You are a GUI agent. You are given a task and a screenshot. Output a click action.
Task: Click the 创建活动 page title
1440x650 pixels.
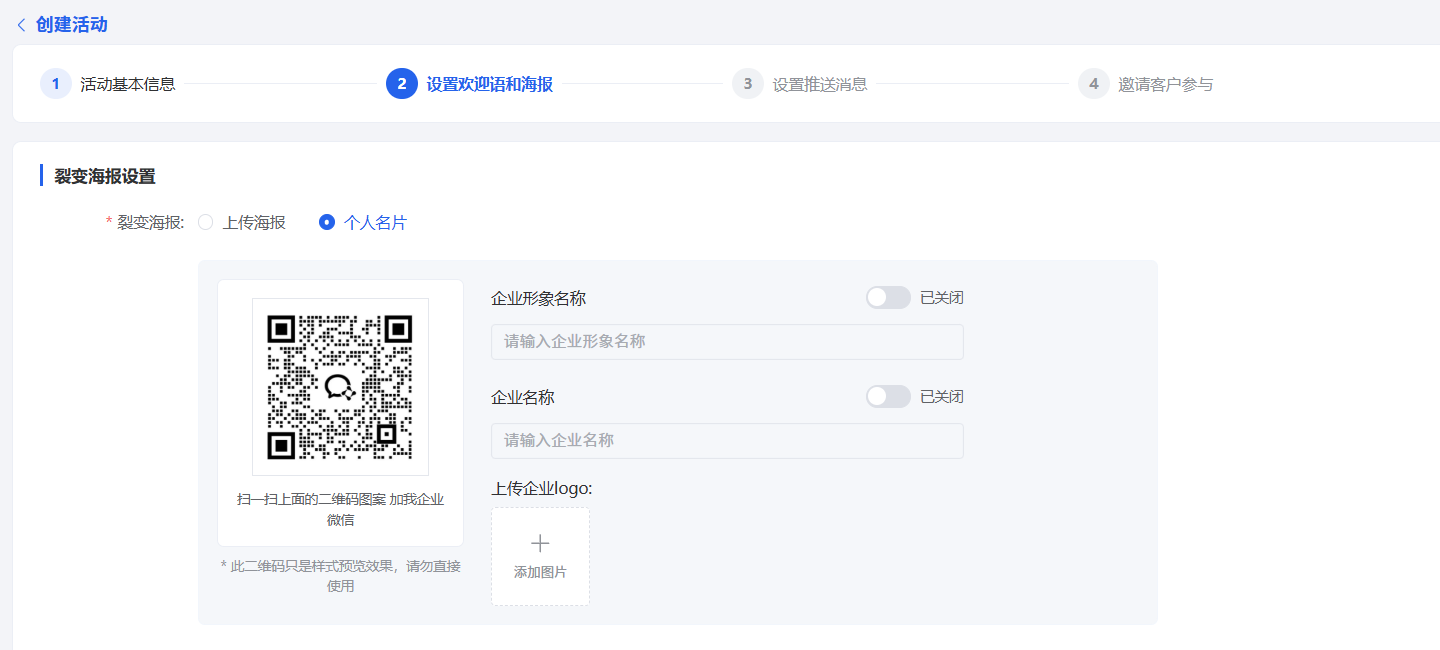[72, 25]
